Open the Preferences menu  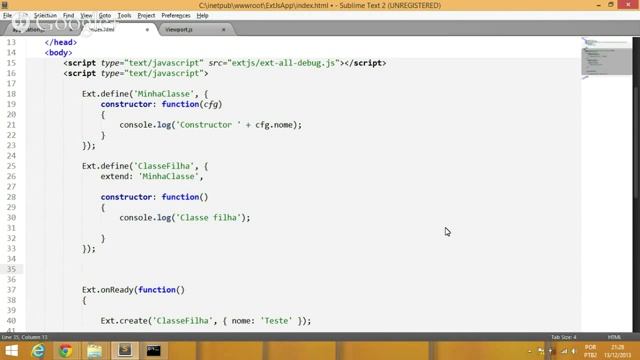[x=176, y=16]
